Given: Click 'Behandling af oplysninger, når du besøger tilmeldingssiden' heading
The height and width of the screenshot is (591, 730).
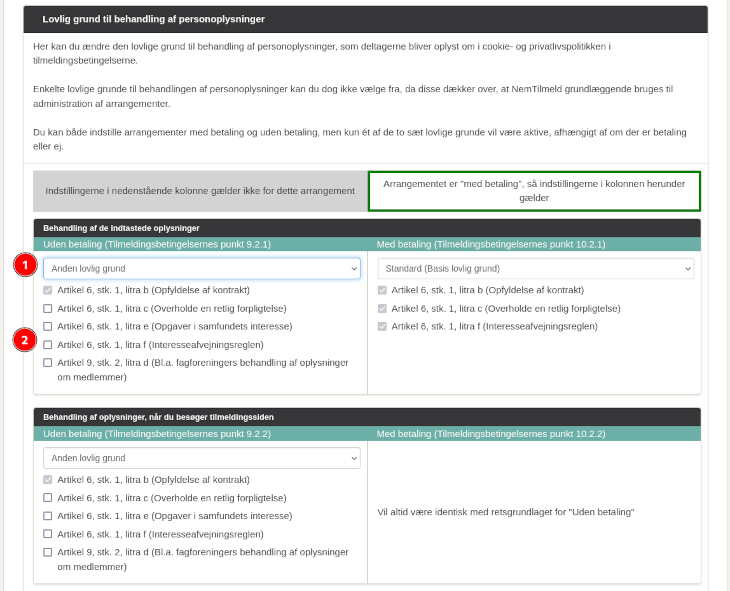Looking at the screenshot, I should pos(158,417).
